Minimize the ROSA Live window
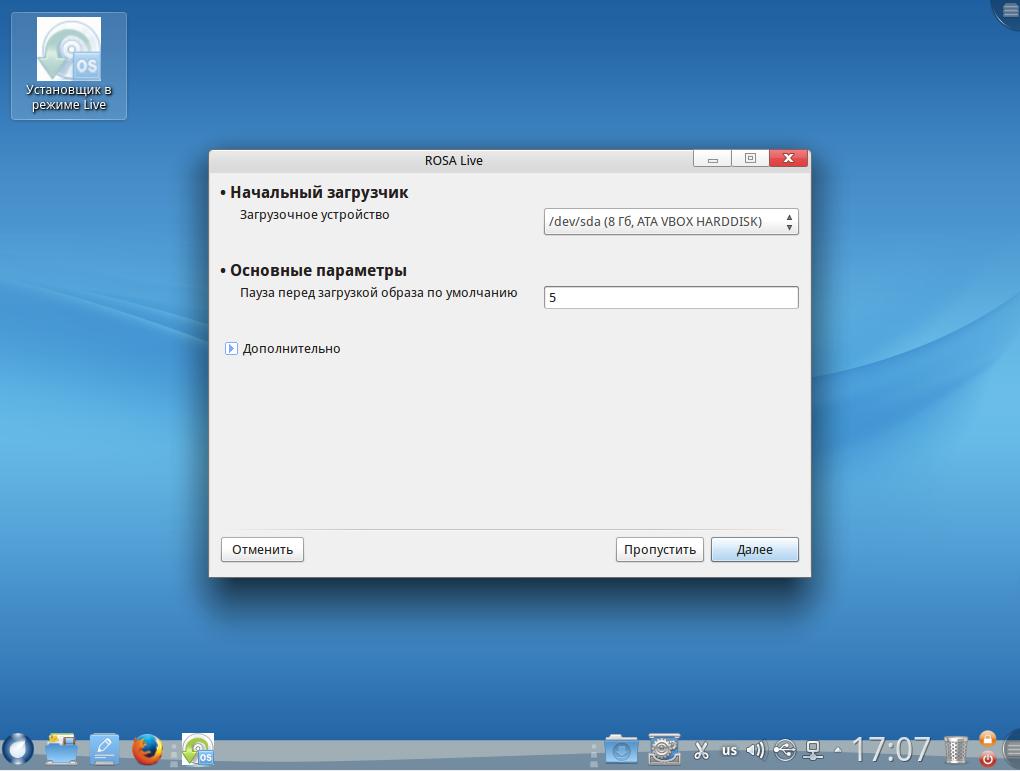This screenshot has width=1020, height=771. pos(712,159)
